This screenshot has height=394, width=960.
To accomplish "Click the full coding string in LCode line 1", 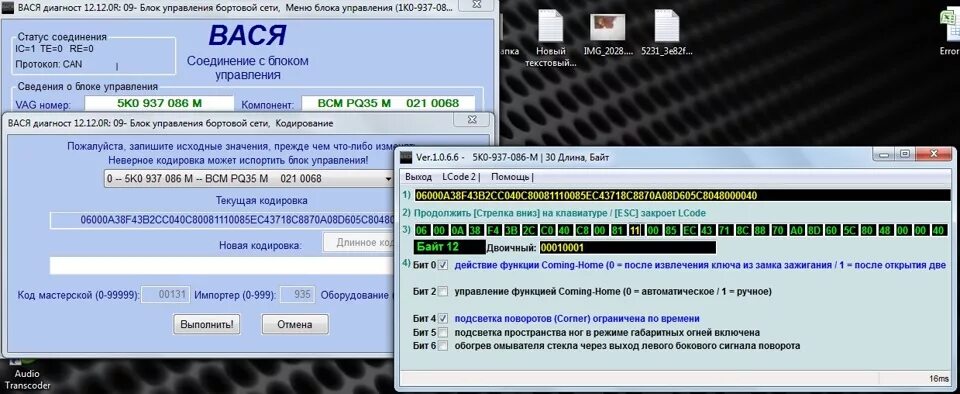I will tap(682, 196).
